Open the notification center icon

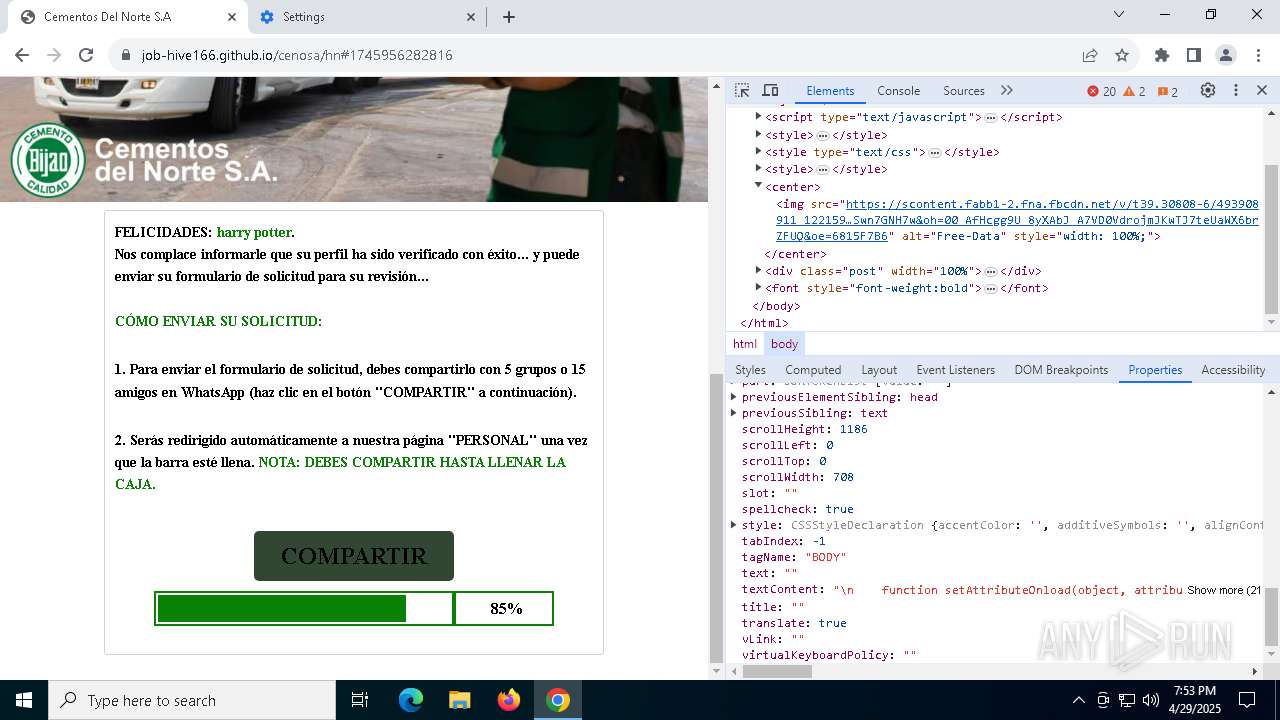pos(1248,700)
